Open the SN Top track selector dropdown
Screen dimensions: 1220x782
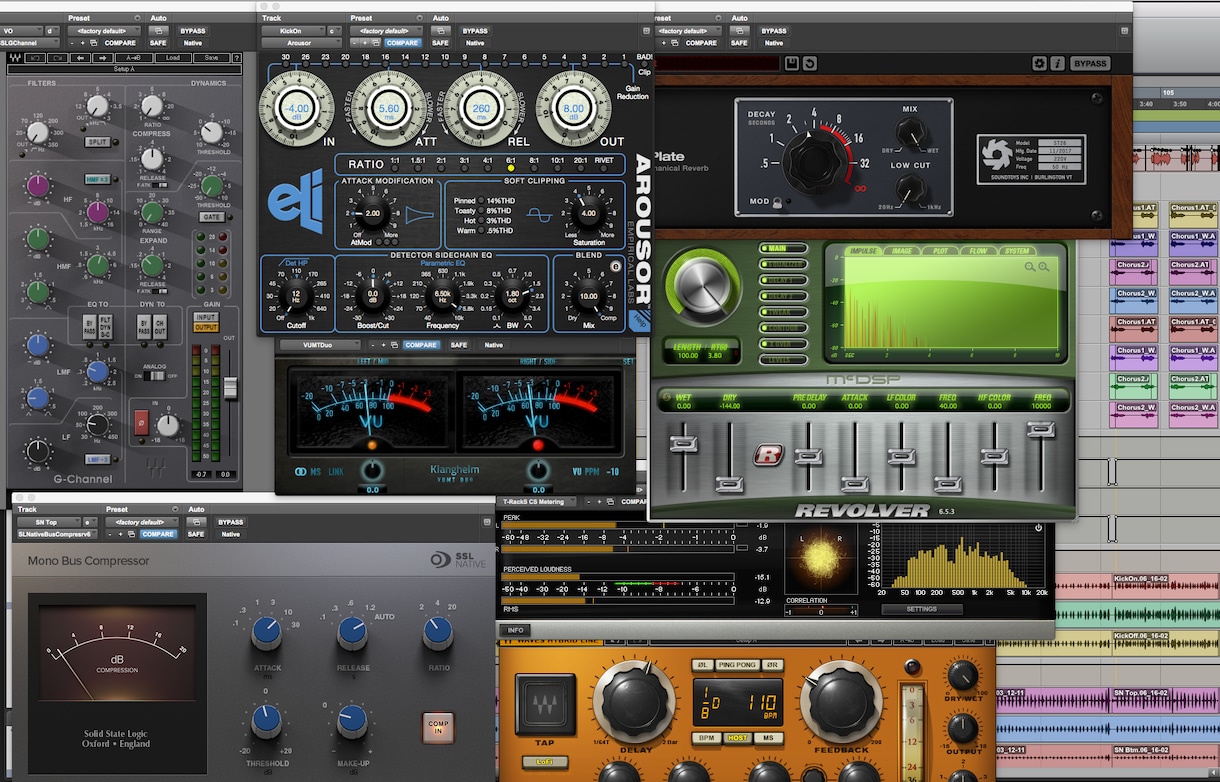coord(47,522)
